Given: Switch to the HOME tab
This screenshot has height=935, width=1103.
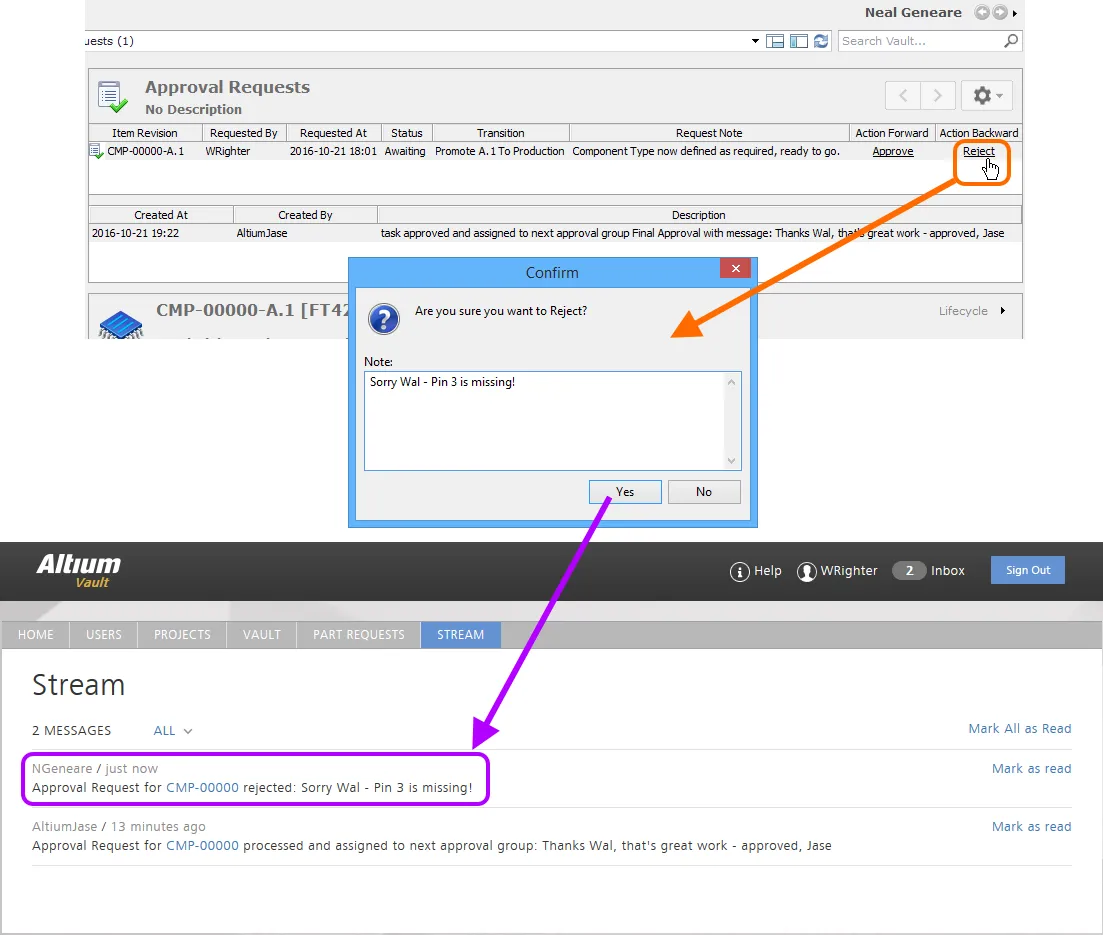Looking at the screenshot, I should coord(36,635).
